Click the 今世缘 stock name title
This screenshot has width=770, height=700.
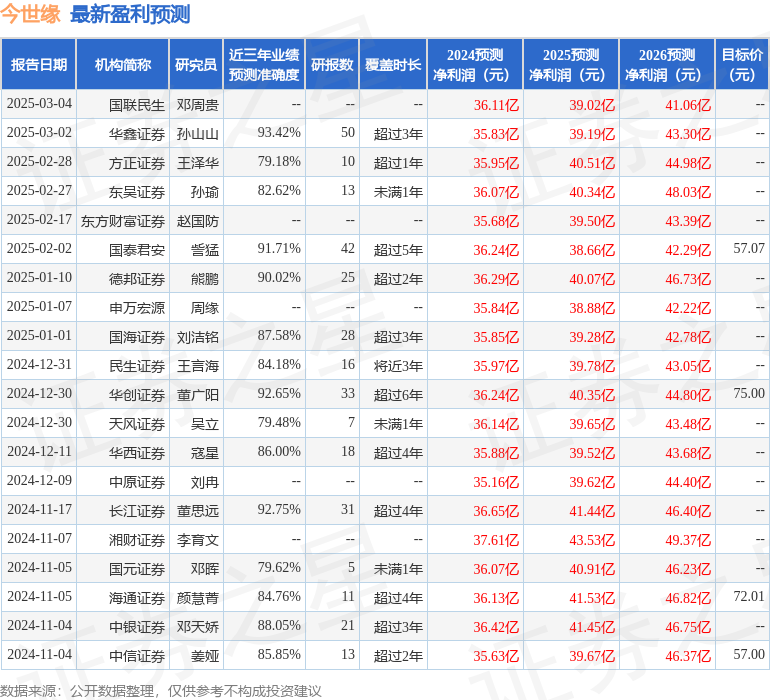[30, 14]
